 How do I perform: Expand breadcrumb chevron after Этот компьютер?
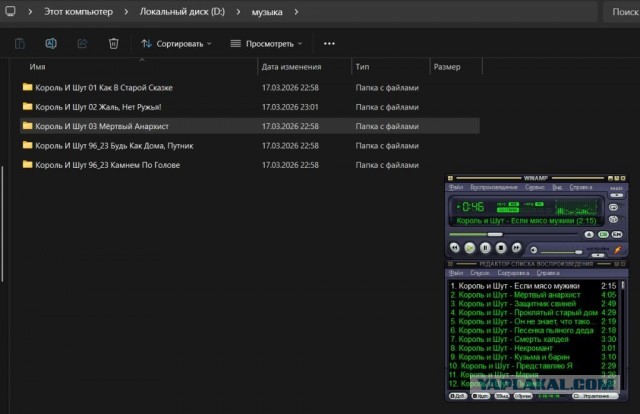click(124, 12)
